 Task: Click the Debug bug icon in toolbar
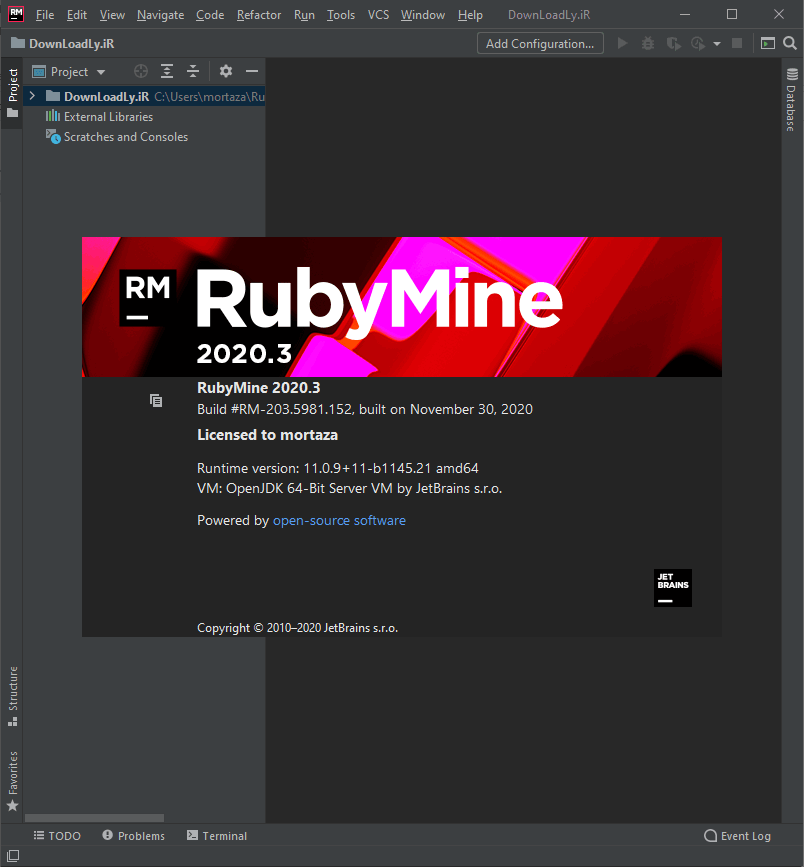coord(648,43)
